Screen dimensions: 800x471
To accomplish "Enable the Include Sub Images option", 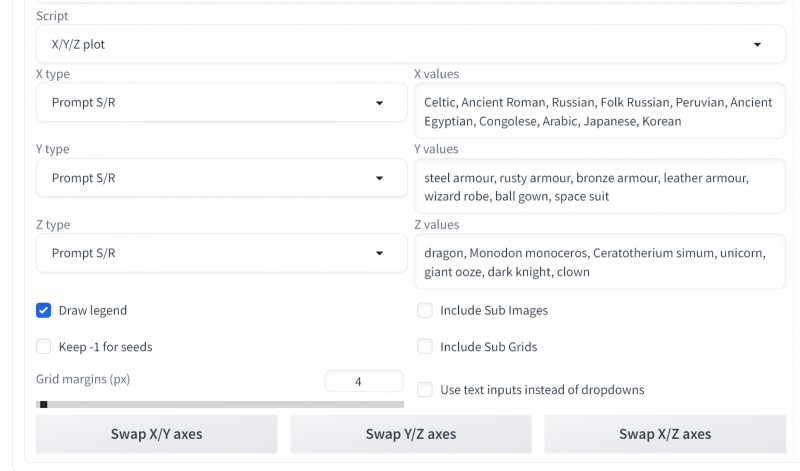I will coord(424,310).
